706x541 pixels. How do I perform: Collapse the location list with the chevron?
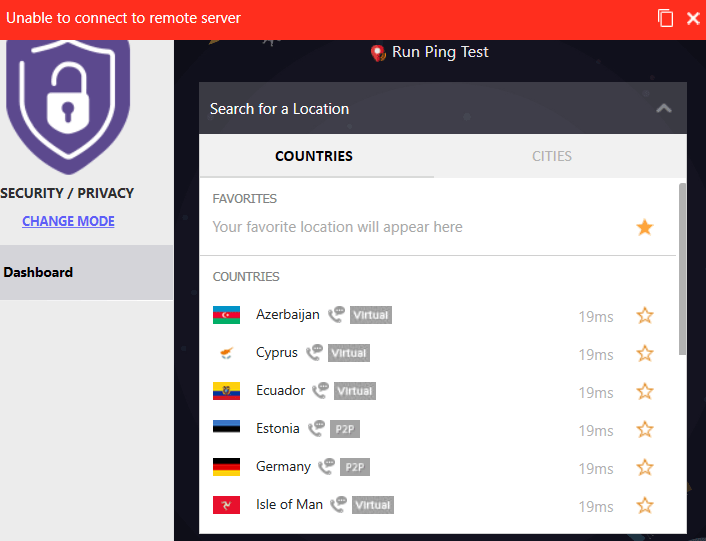pos(664,108)
